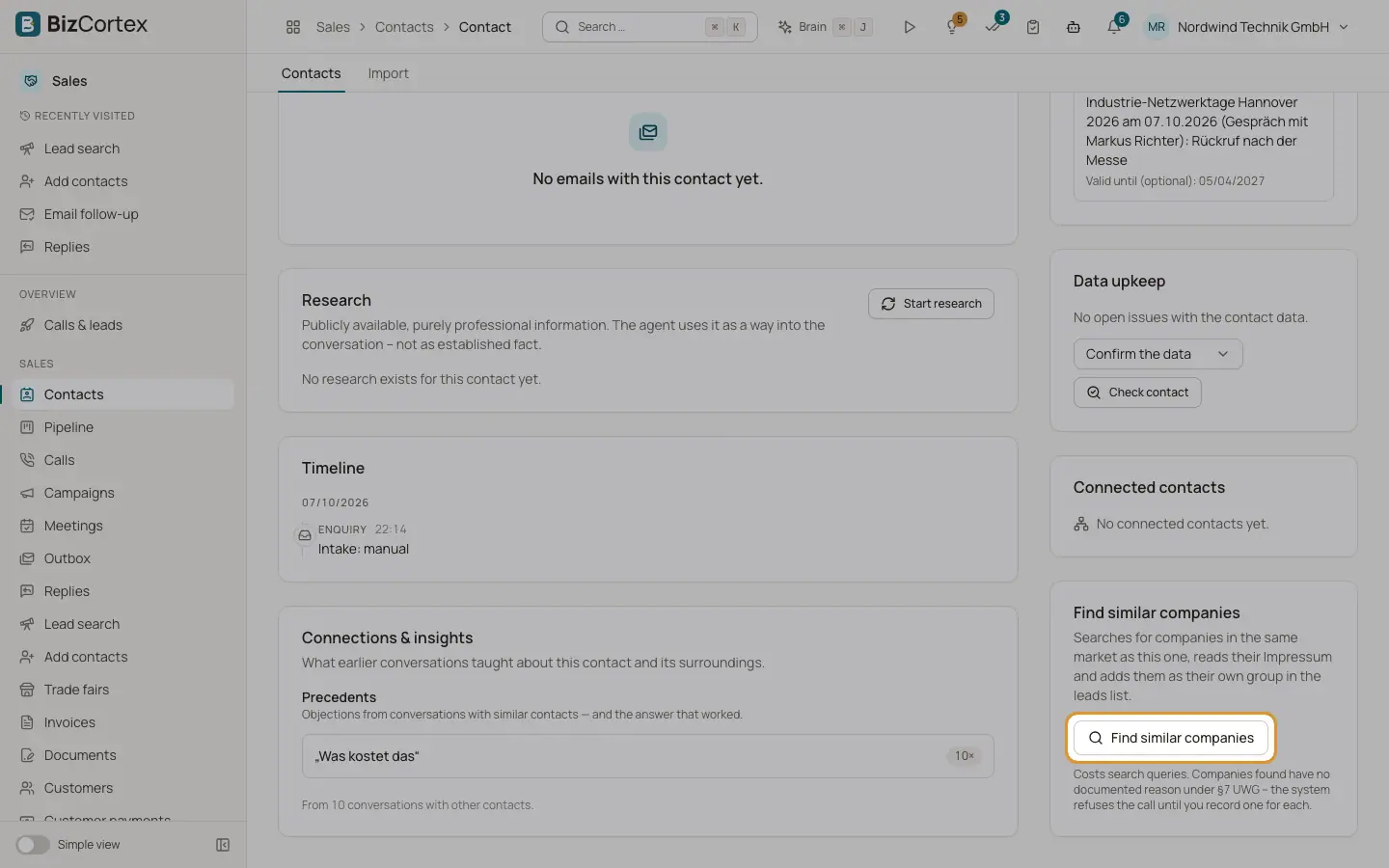Switch to the Import tab
This screenshot has height=868, width=1389.
tap(388, 73)
